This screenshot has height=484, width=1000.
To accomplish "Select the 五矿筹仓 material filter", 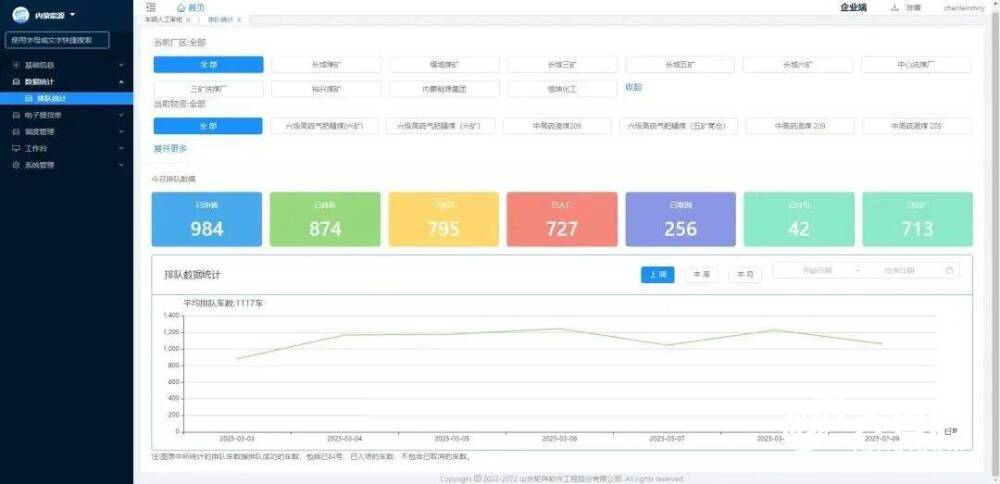I will pyautogui.click(x=679, y=126).
